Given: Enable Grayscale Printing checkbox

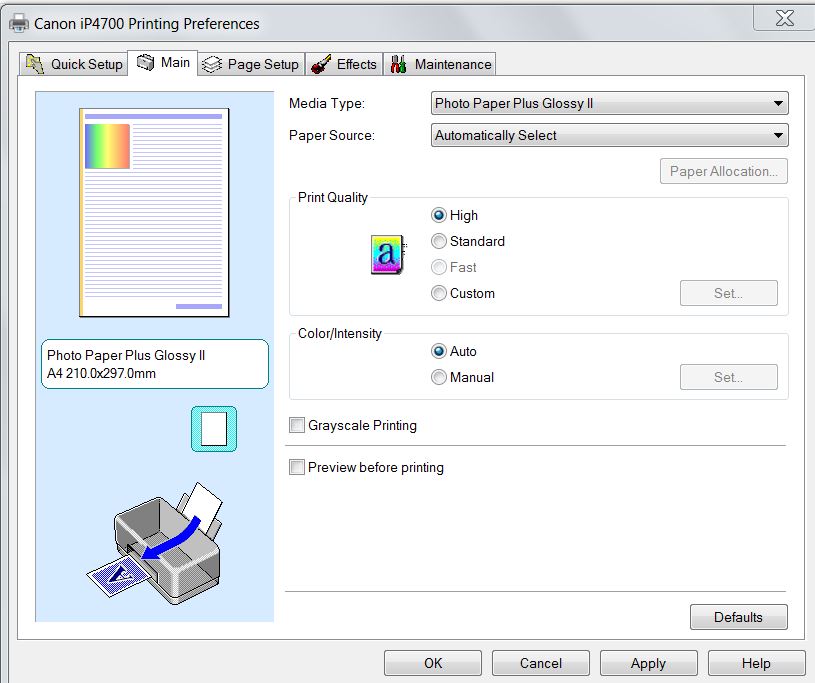Looking at the screenshot, I should pyautogui.click(x=297, y=425).
